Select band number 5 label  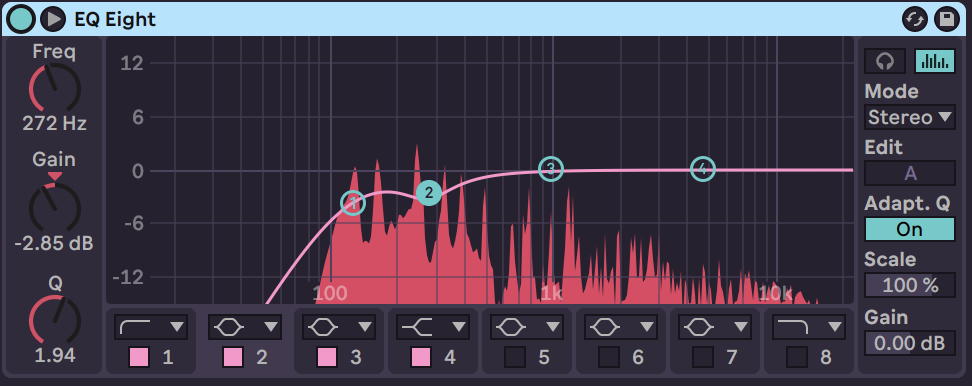coord(544,357)
